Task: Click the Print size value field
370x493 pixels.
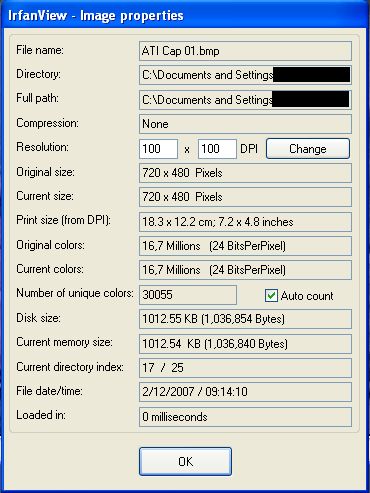Action: pyautogui.click(x=245, y=222)
